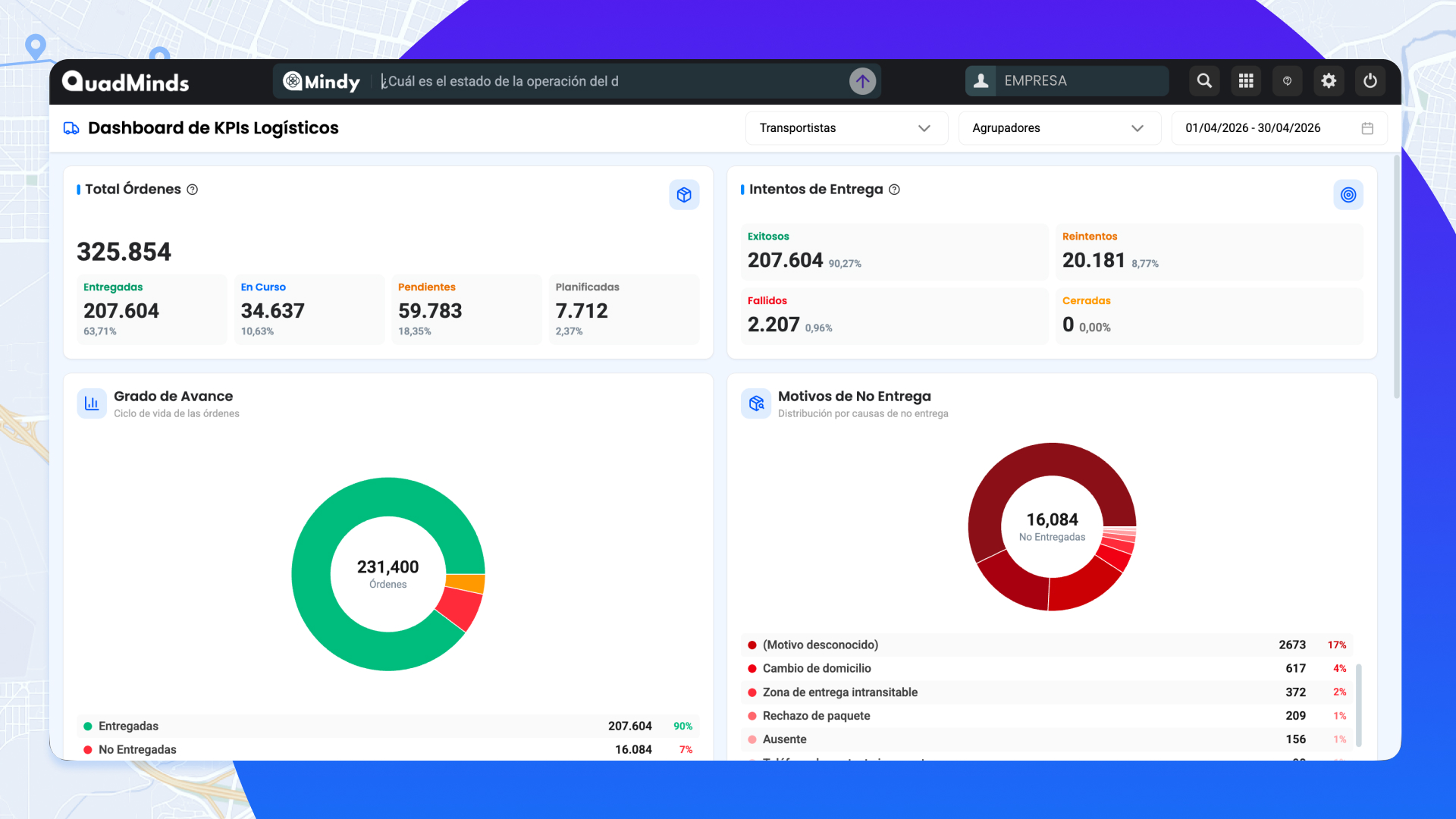Select the Zona de entrega intransitable row
Image resolution: width=1456 pixels, height=819 pixels.
click(x=1046, y=692)
